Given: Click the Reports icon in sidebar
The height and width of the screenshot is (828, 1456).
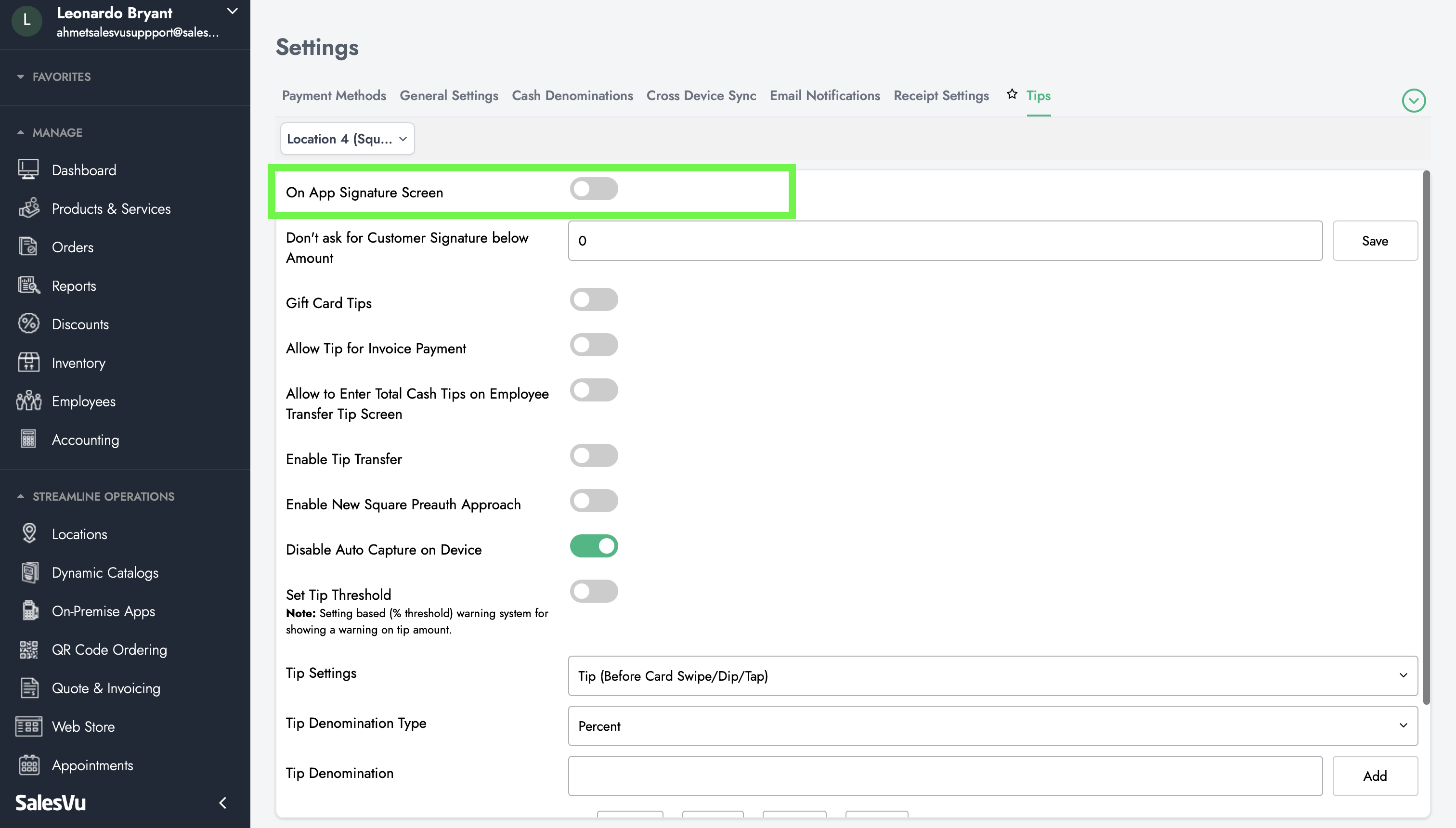Looking at the screenshot, I should 28,285.
